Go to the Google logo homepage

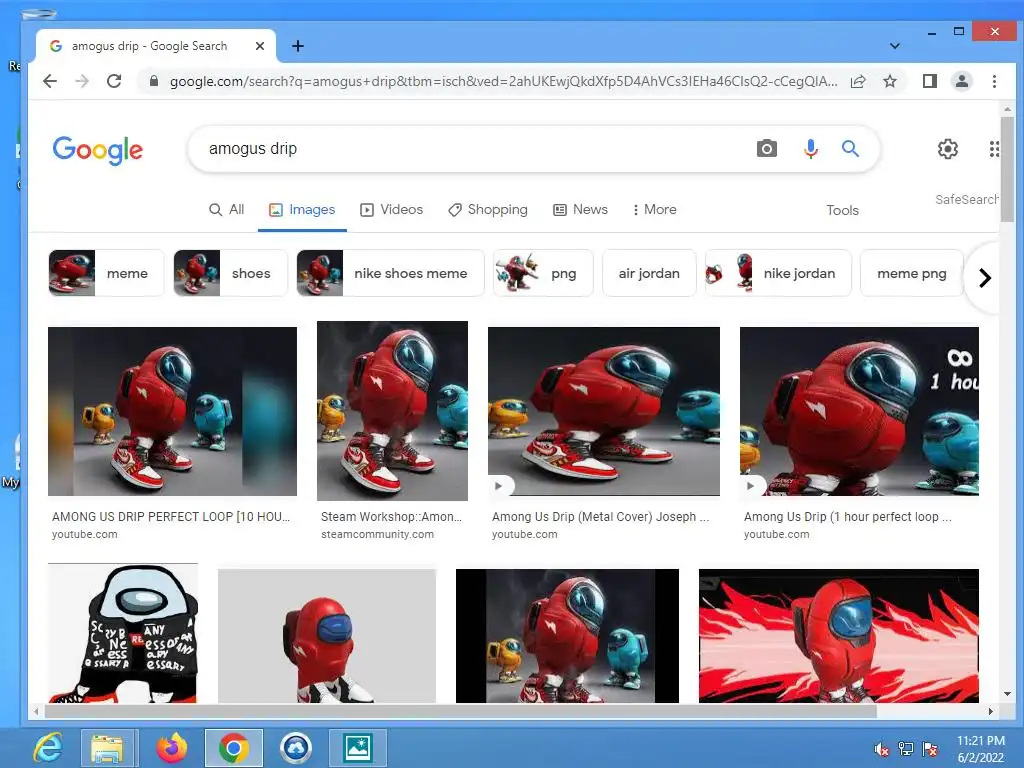click(98, 150)
